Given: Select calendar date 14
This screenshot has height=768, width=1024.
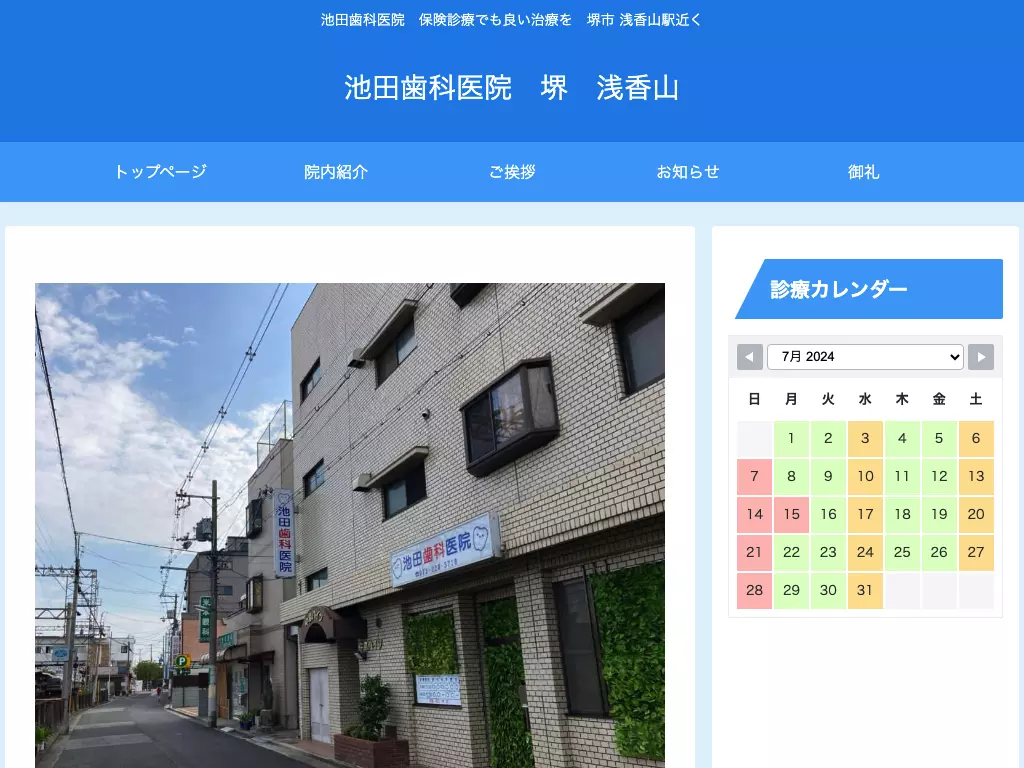Looking at the screenshot, I should tap(754, 514).
